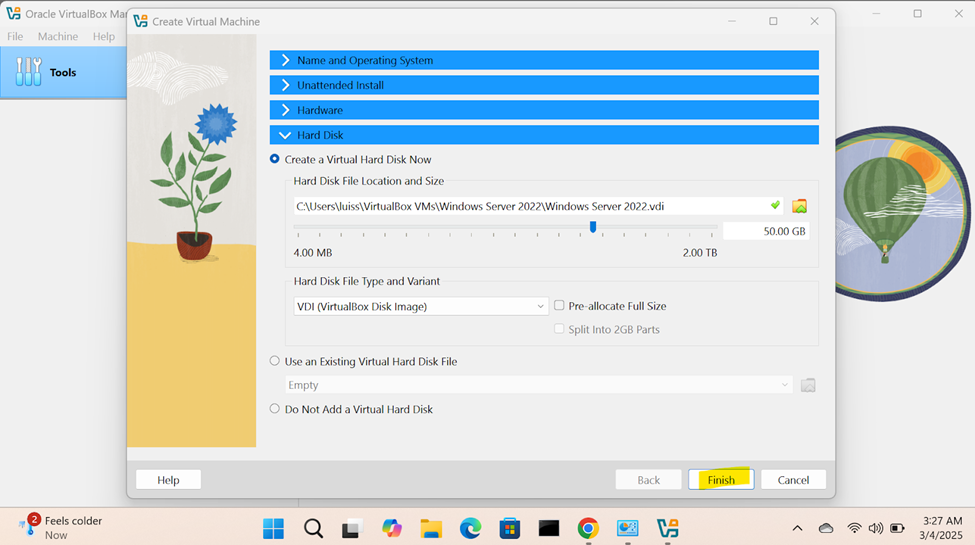Select Use an Existing Virtual Hard Disk File
The height and width of the screenshot is (545, 975).
pyautogui.click(x=274, y=361)
